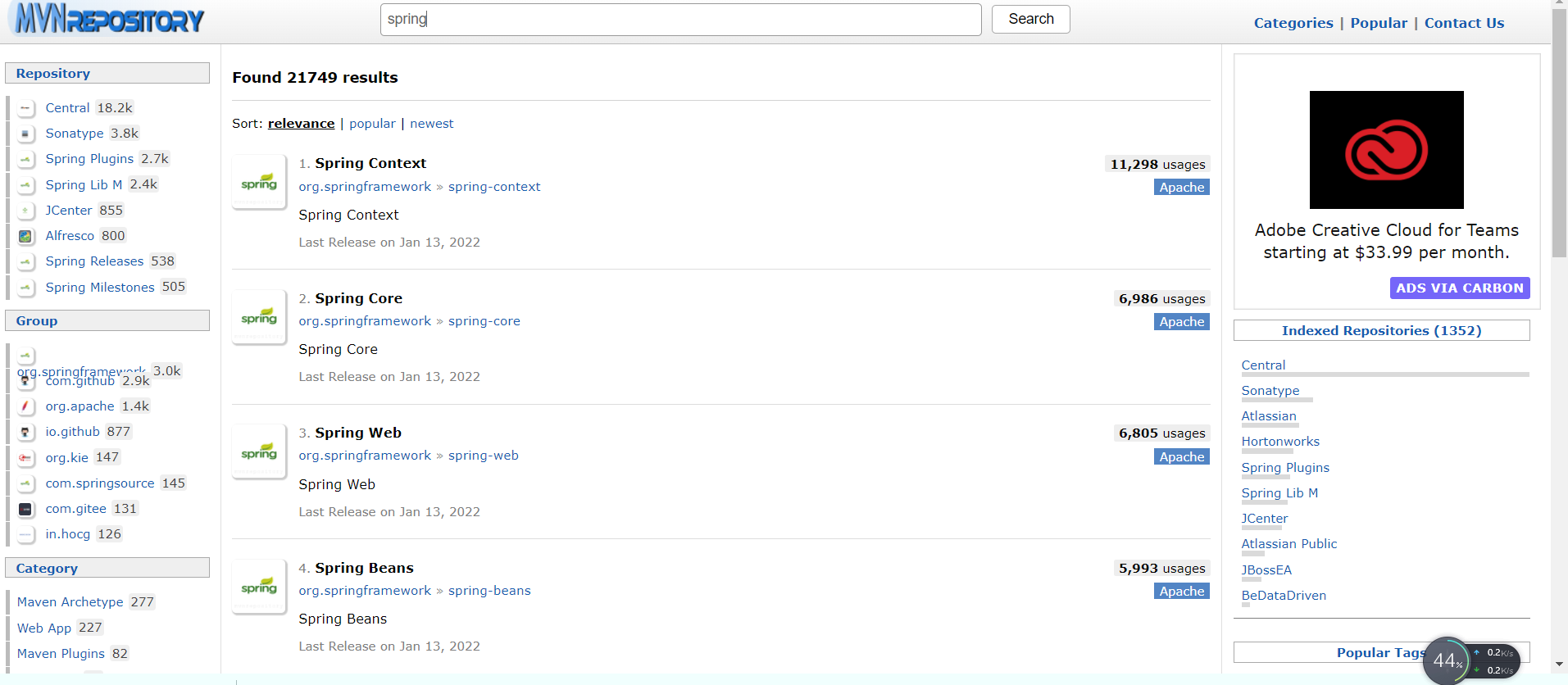1568x685 pixels.
Task: Open the Atlassian Public repository link
Action: pos(1289,544)
